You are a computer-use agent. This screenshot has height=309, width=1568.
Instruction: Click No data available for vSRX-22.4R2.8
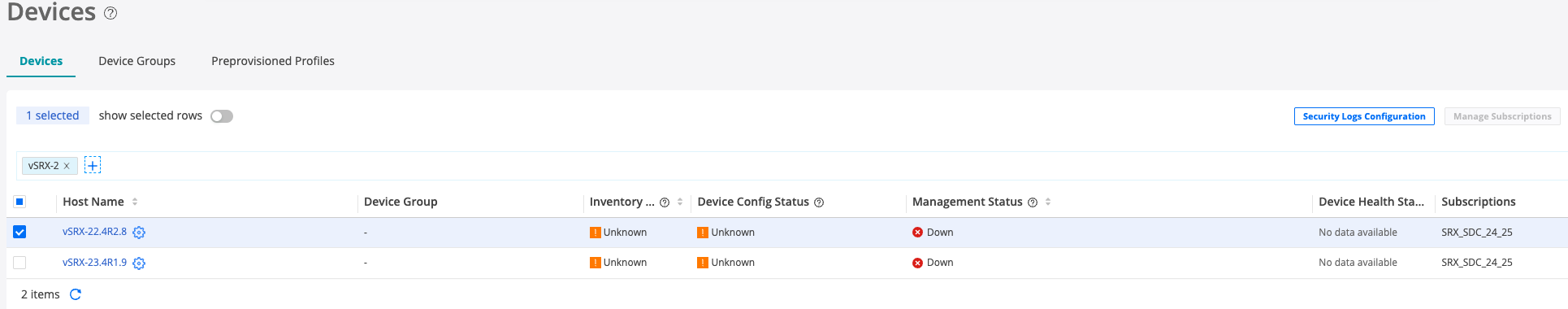(1358, 233)
